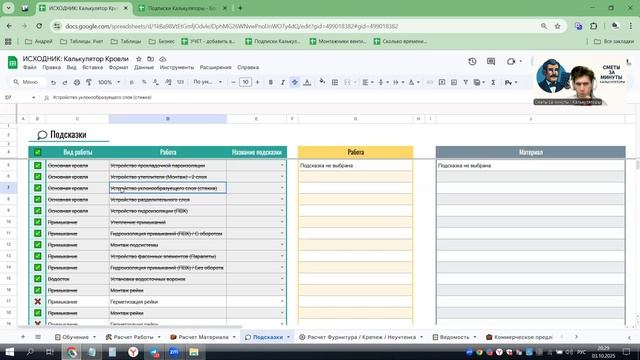Open the Инструменты menu

pyautogui.click(x=177, y=67)
